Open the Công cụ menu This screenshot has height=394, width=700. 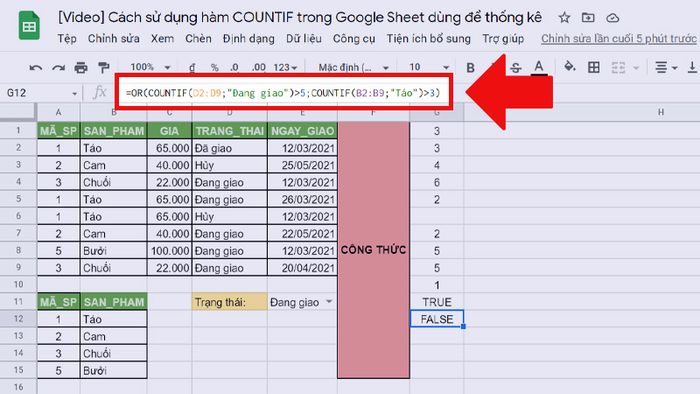[x=354, y=39]
